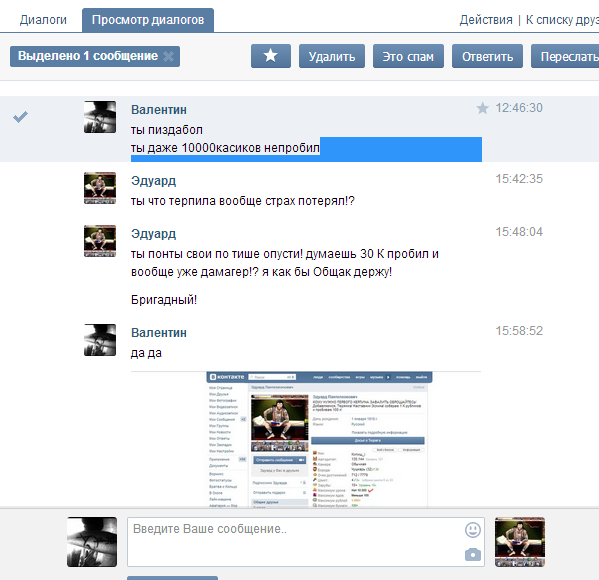The image size is (599, 580).
Task: Select message 'ты что терпила вообще страх потерял!?'
Action: 243,201
